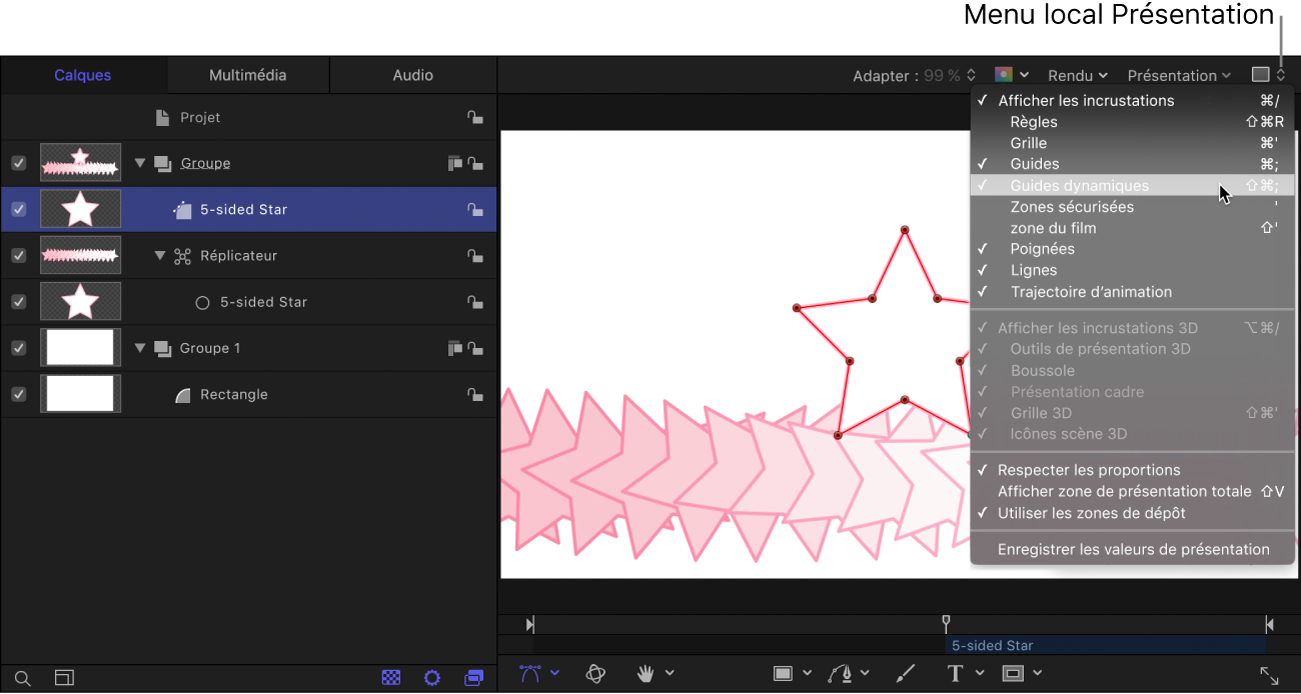
Task: Collapse the Groupe disclosure triangle
Action: pyautogui.click(x=140, y=164)
